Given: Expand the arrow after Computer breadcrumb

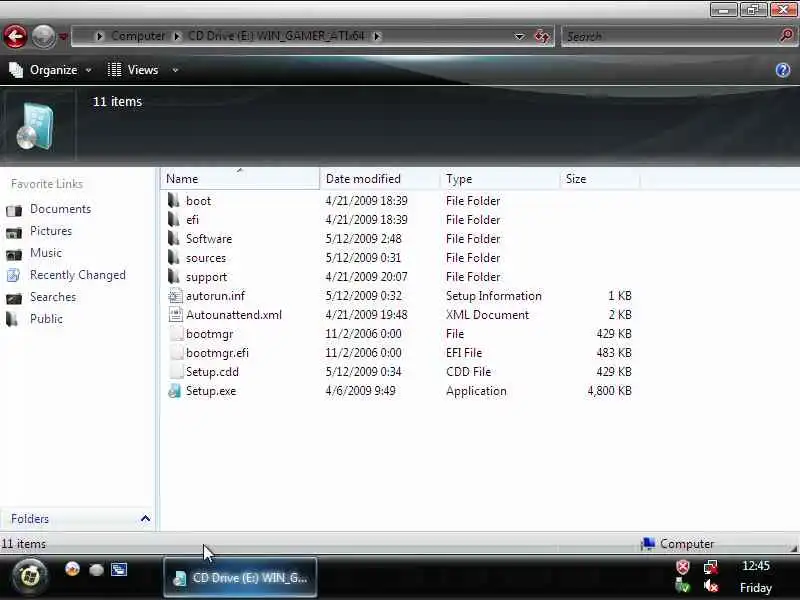Looking at the screenshot, I should pyautogui.click(x=177, y=36).
